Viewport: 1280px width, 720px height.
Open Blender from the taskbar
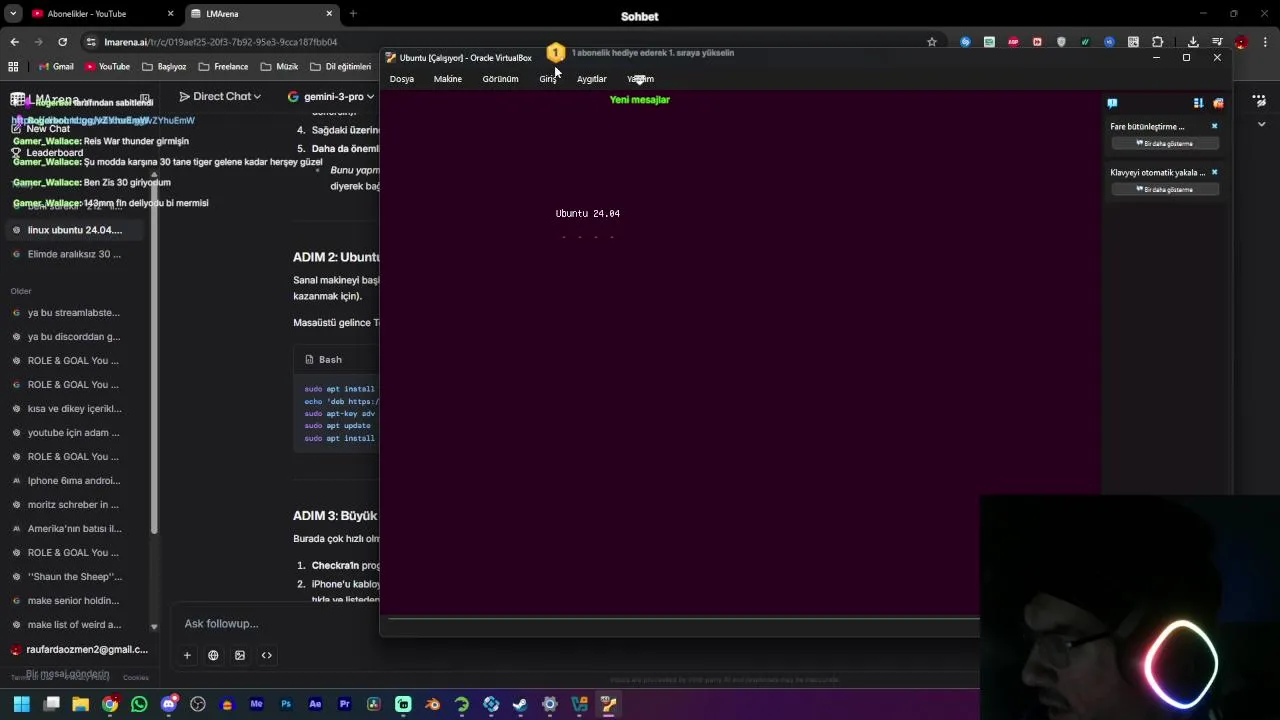coord(432,704)
